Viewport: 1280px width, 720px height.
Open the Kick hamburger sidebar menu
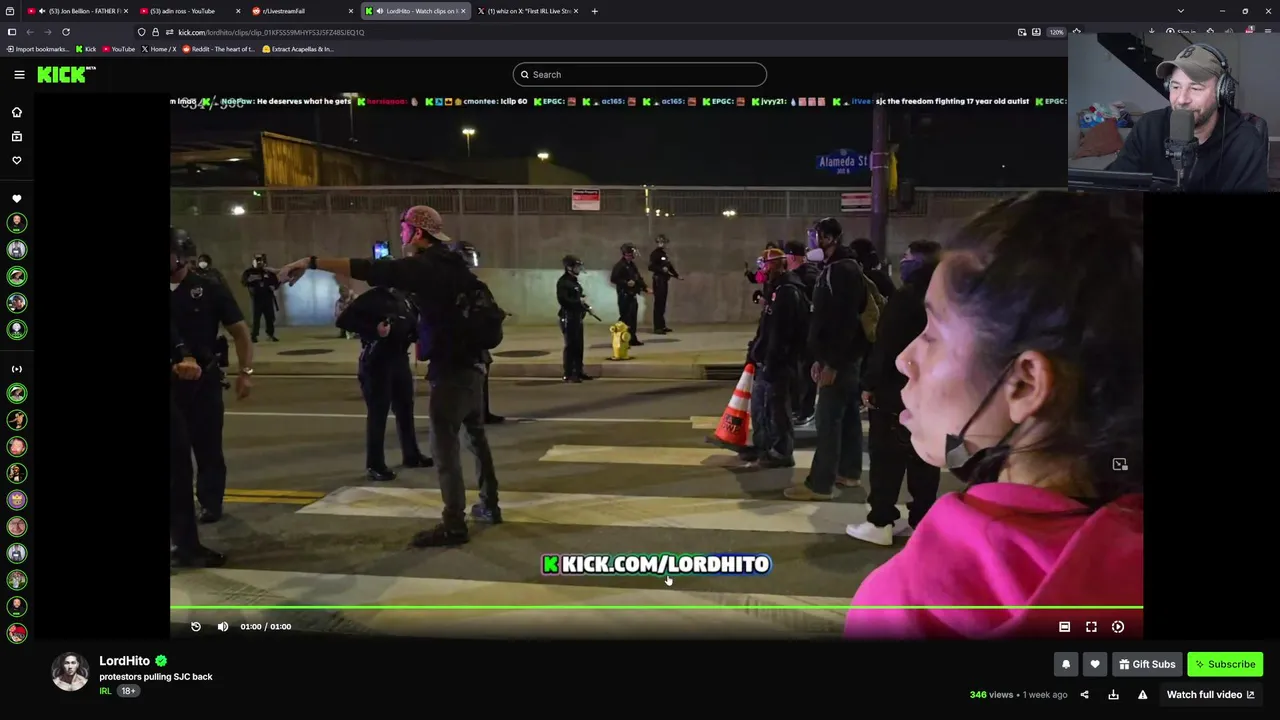pyautogui.click(x=19, y=74)
